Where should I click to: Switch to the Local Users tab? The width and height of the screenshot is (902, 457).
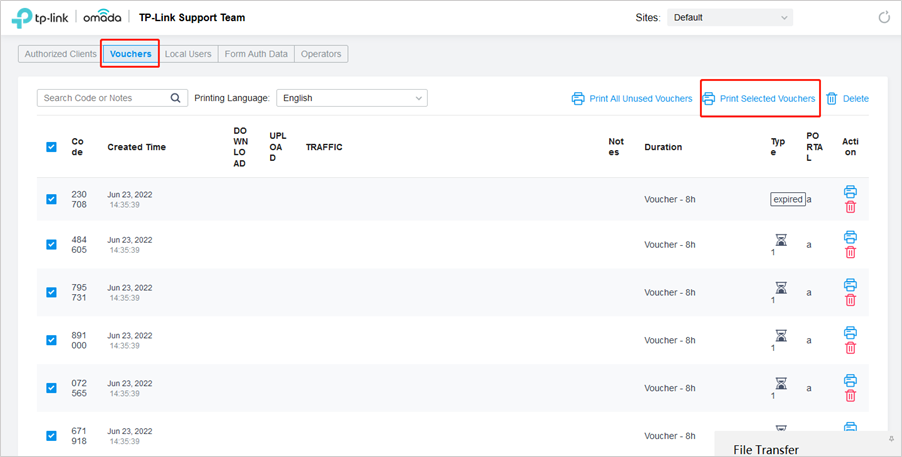click(188, 54)
